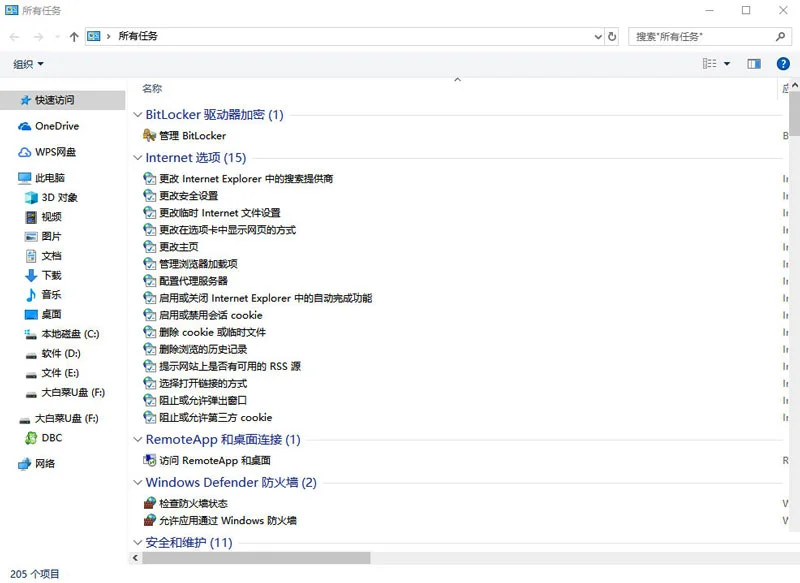Click 所有任务 in the address breadcrumb
The image size is (800, 583).
point(138,36)
